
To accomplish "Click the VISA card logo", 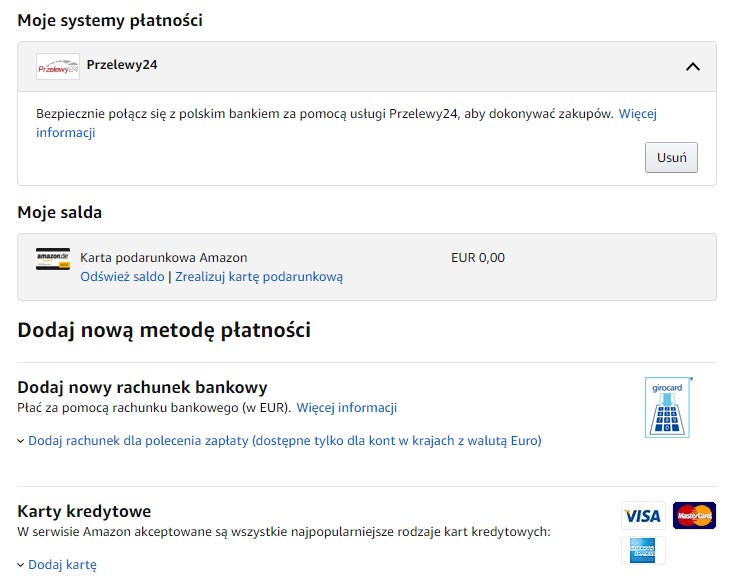I will [x=643, y=516].
